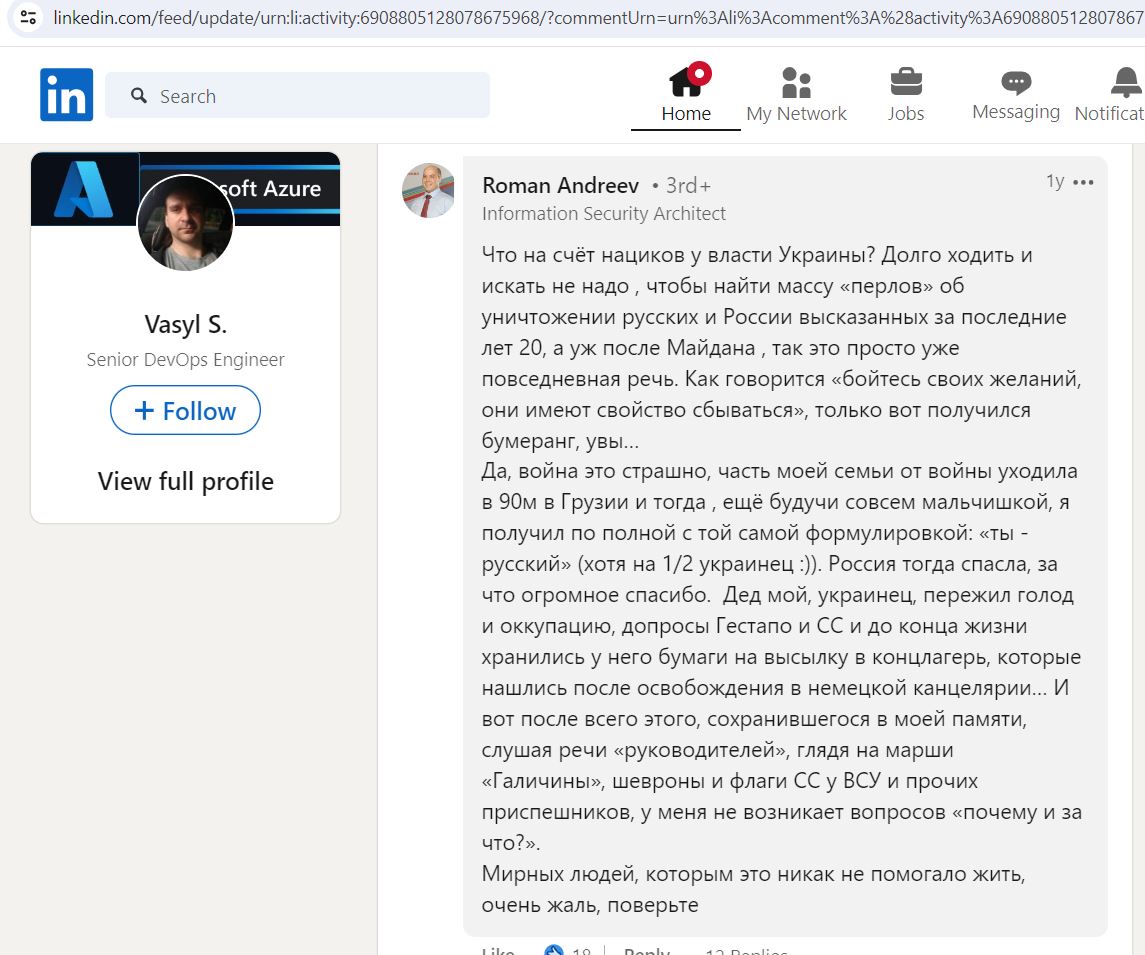Open Roman Andreev's avatar picture
The image size is (1145, 955).
click(428, 191)
